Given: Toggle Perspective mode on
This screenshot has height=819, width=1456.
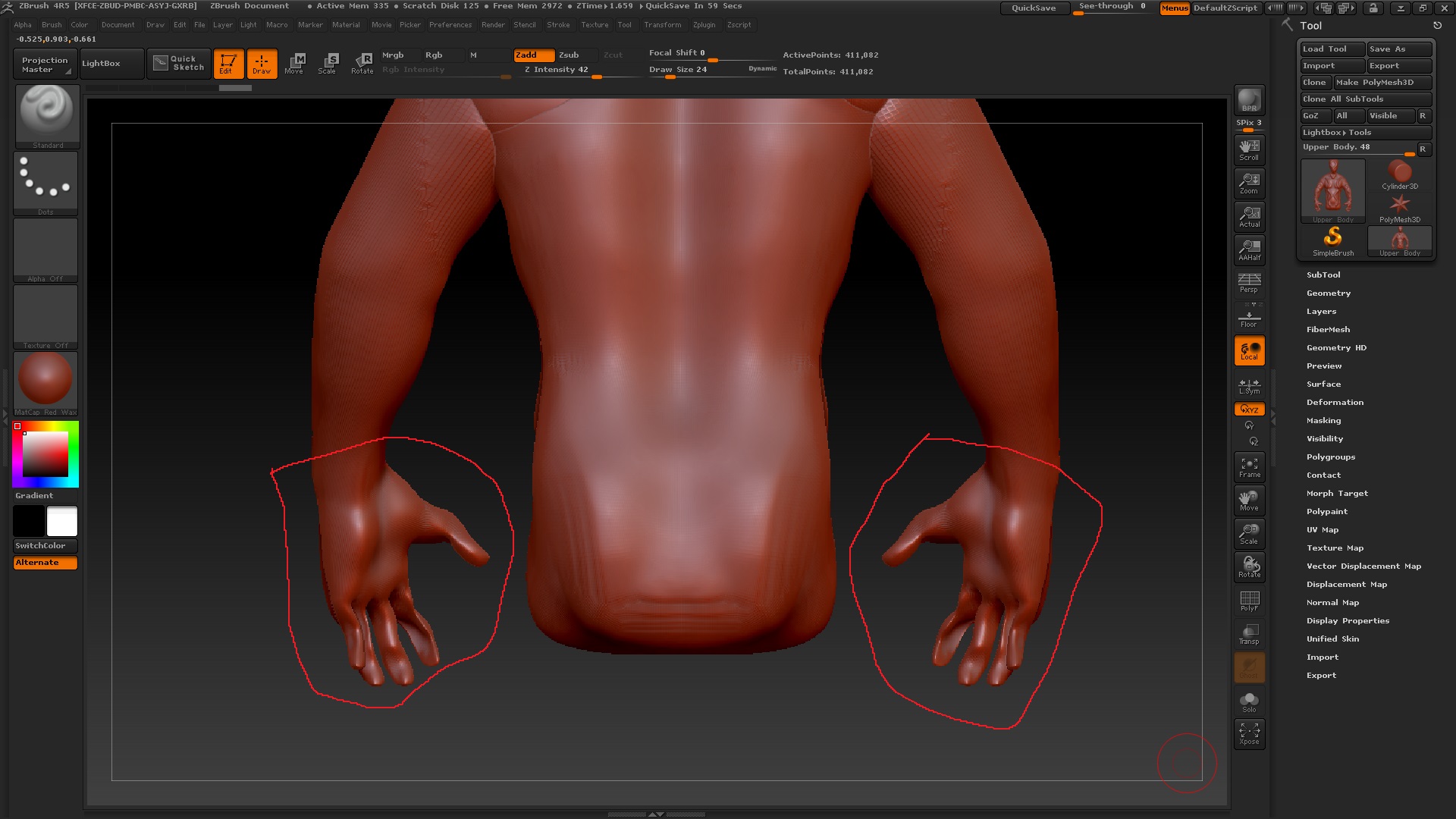Looking at the screenshot, I should [1249, 283].
